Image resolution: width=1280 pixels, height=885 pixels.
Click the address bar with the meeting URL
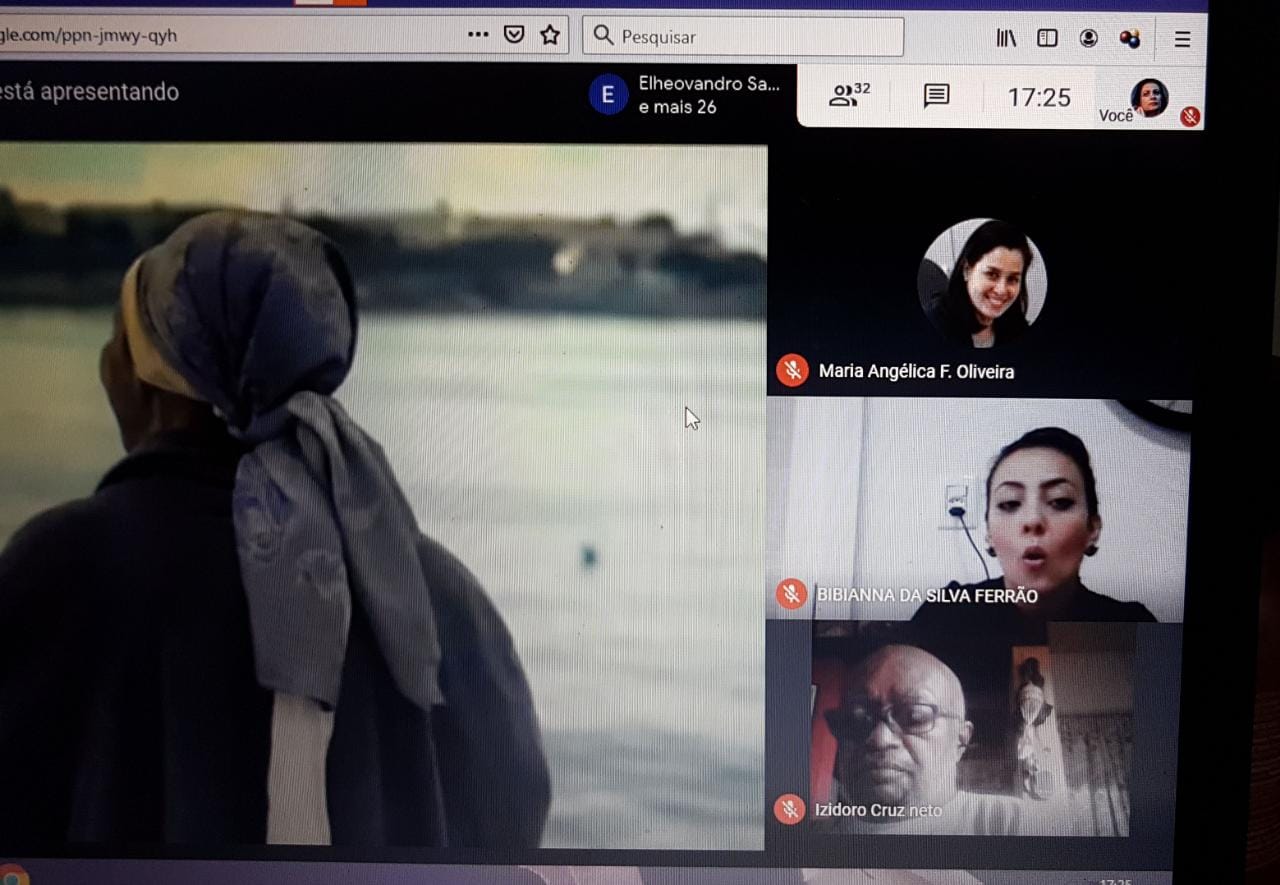point(220,36)
